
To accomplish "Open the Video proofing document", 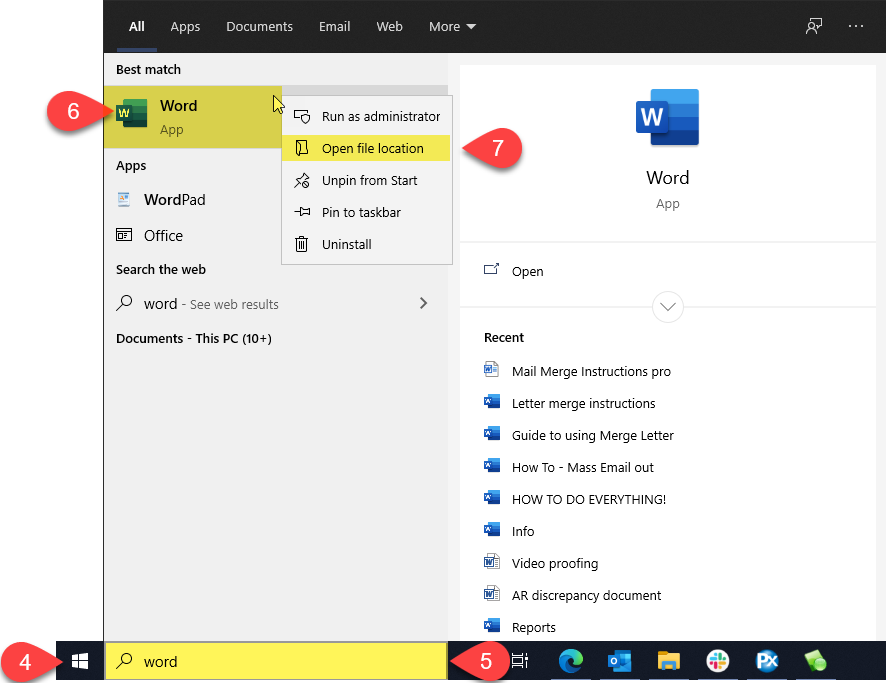I will point(554,563).
